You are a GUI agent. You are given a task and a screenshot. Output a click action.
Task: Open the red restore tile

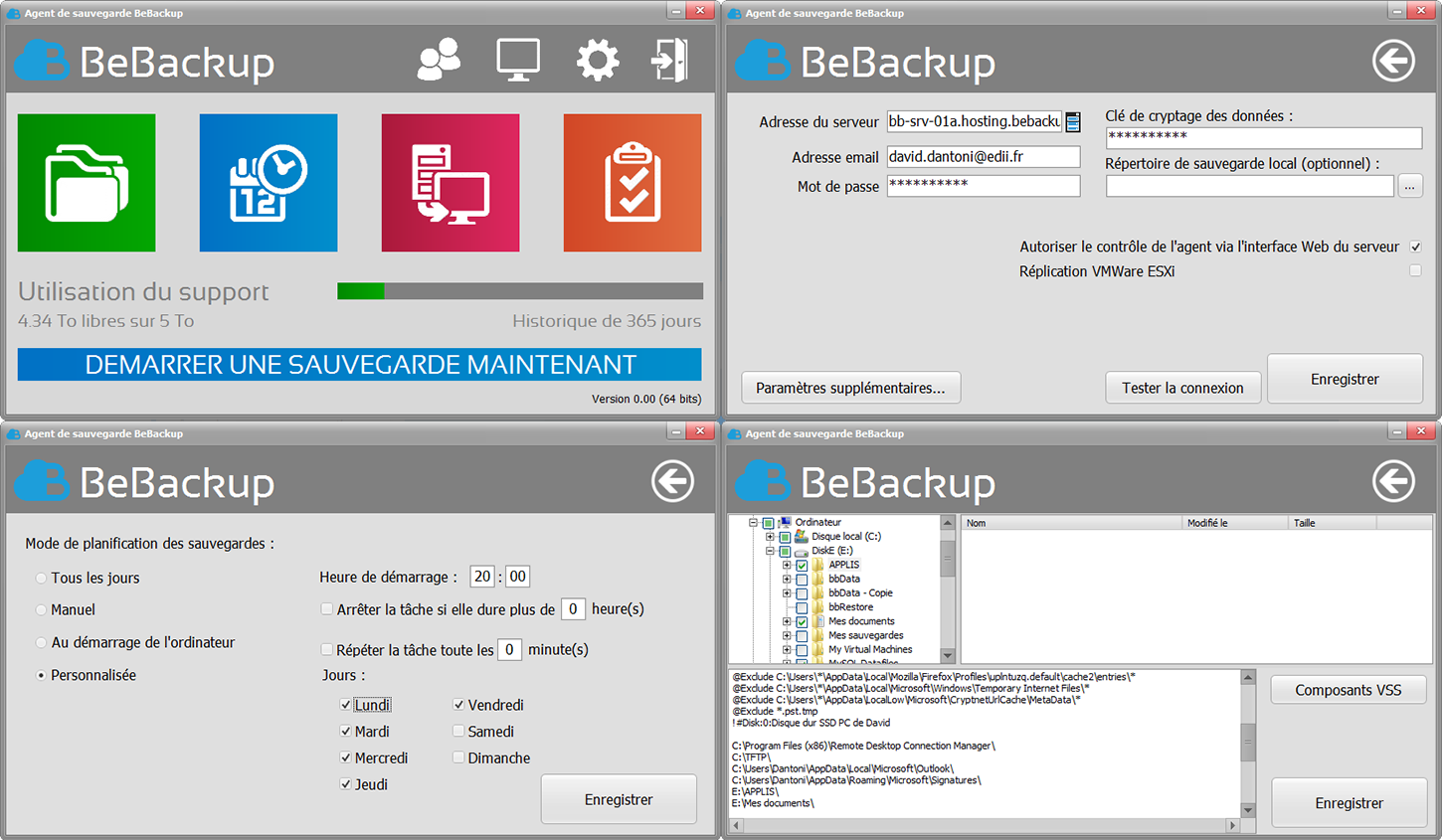pos(451,183)
